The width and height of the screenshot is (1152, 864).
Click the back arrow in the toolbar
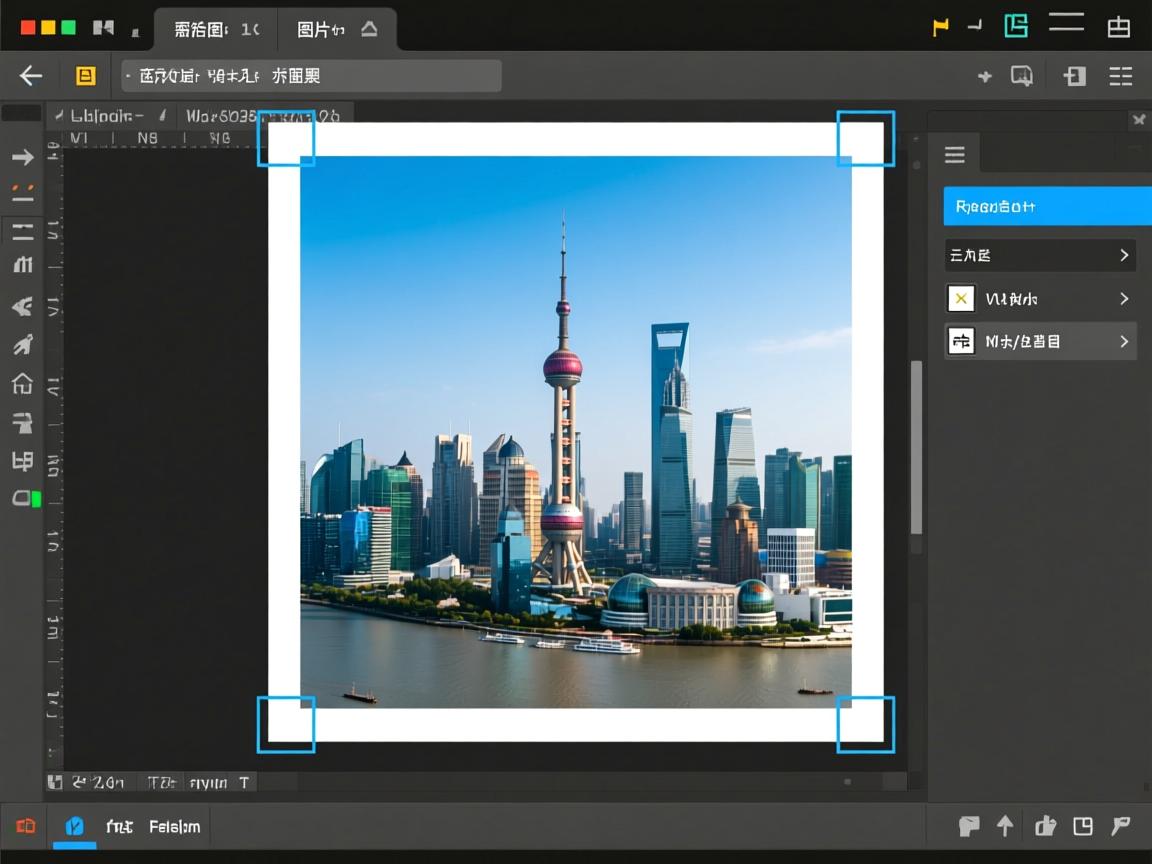coord(31,76)
